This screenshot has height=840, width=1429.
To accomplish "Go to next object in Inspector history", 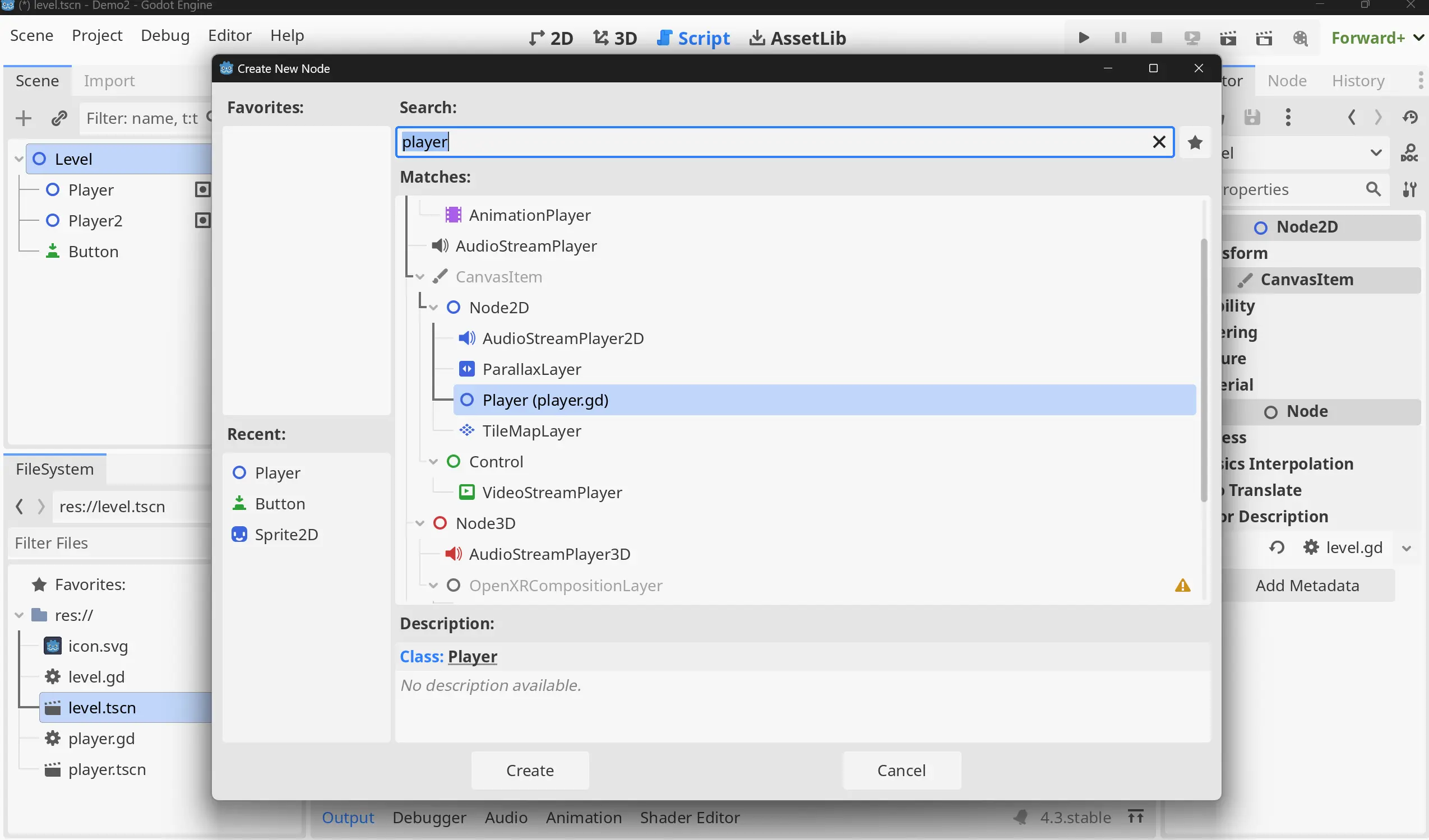I will click(1378, 117).
